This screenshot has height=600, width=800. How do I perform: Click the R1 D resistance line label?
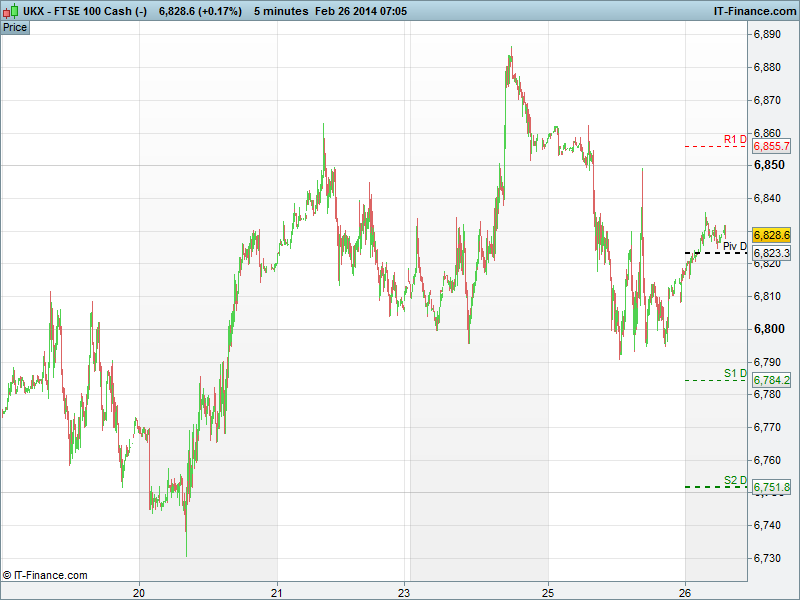pos(735,139)
